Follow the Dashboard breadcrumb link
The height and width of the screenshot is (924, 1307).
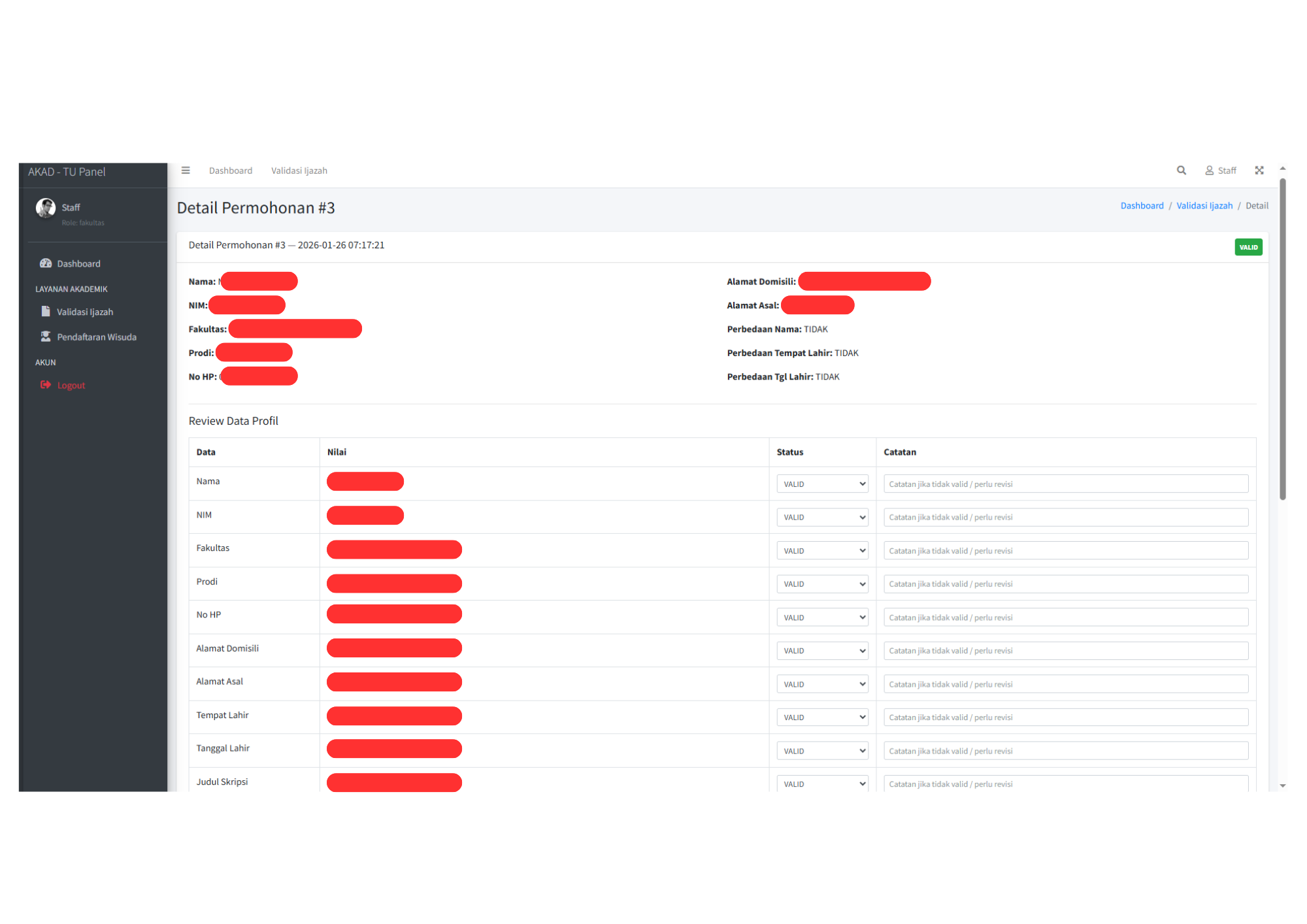(1142, 206)
